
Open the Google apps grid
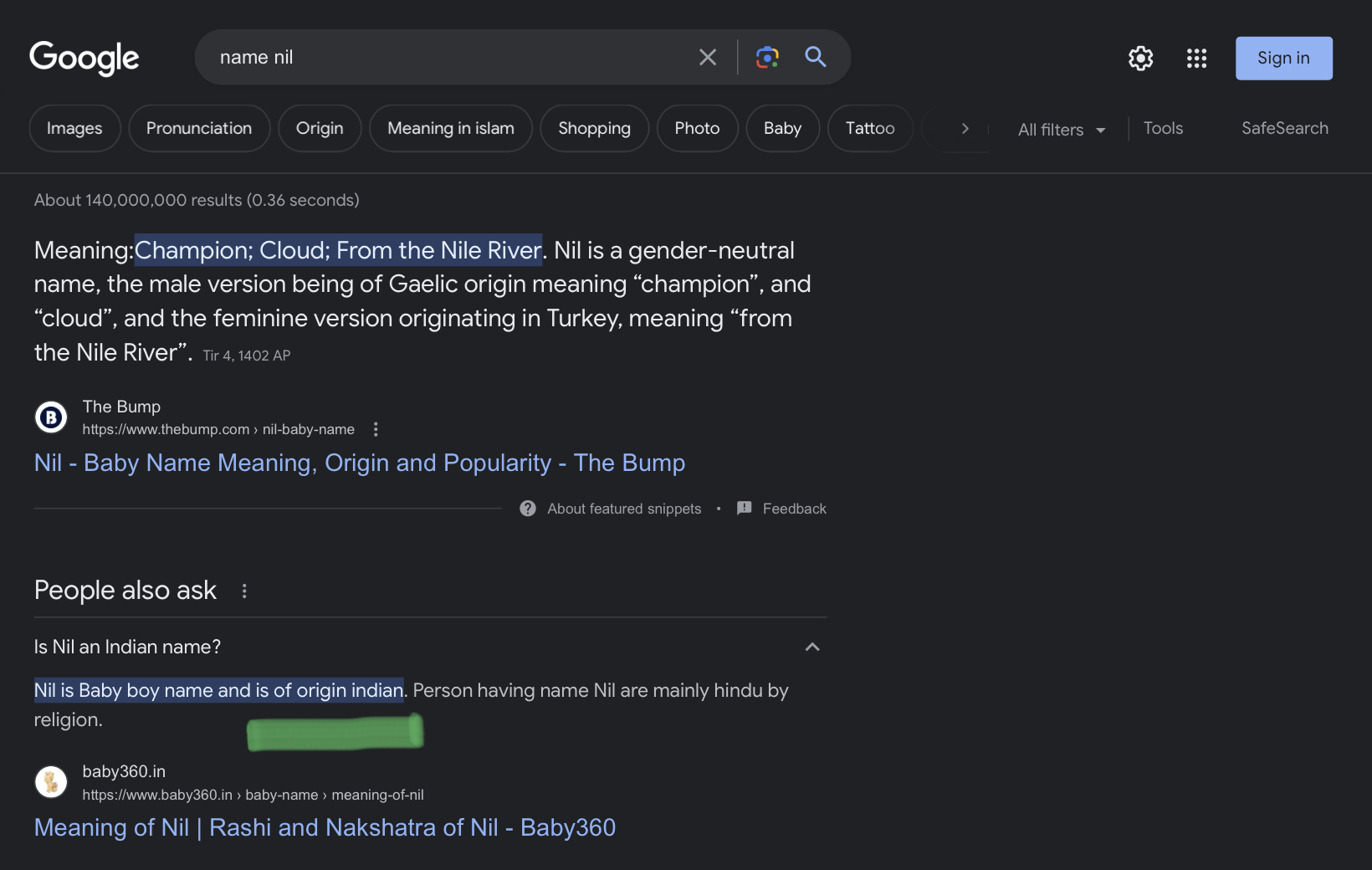1196,58
